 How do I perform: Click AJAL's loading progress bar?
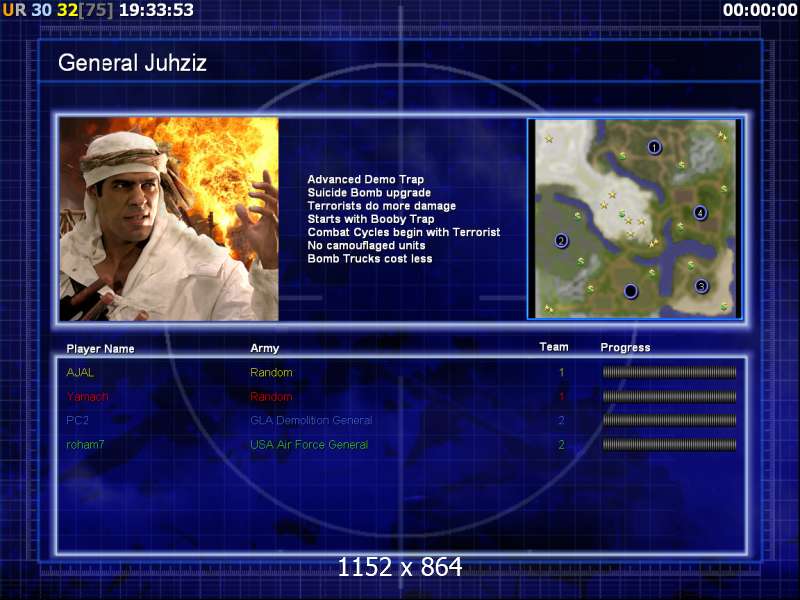[x=669, y=372]
